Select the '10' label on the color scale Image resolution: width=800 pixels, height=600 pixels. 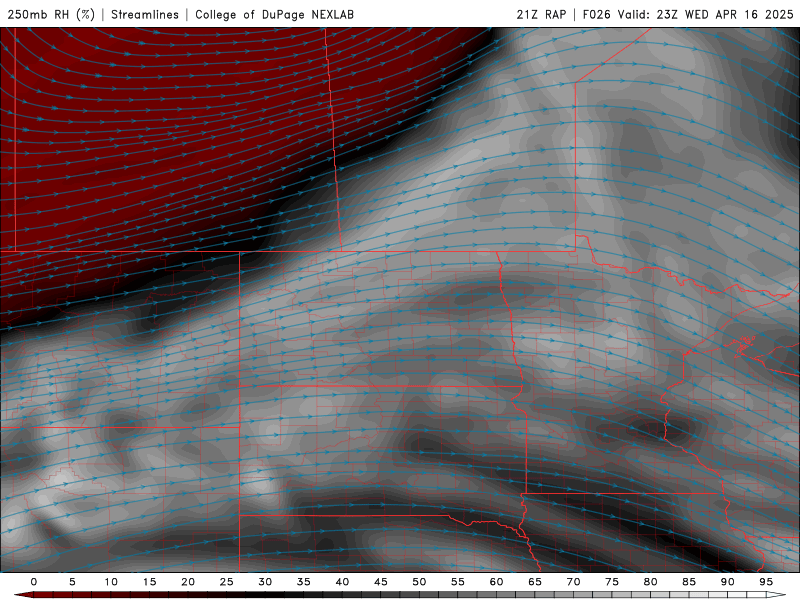click(111, 582)
